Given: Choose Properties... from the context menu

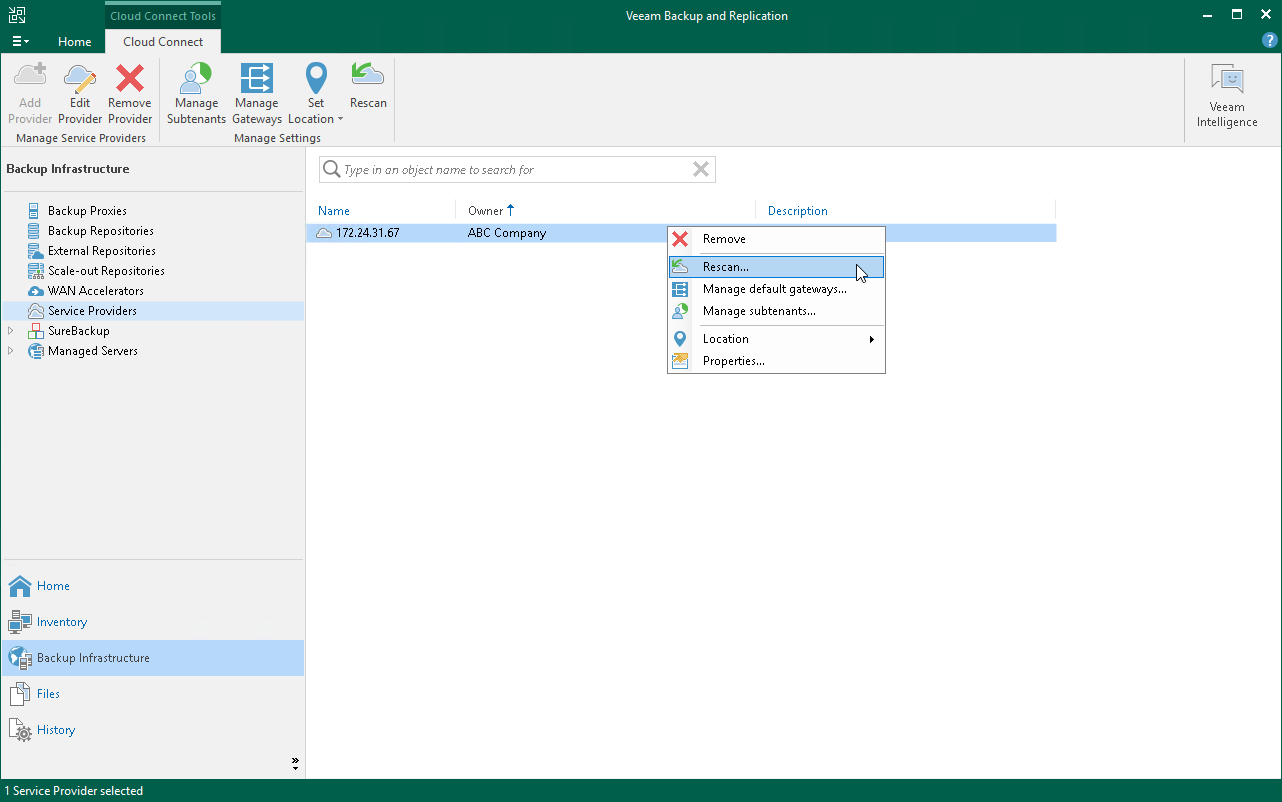Looking at the screenshot, I should click(776, 361).
